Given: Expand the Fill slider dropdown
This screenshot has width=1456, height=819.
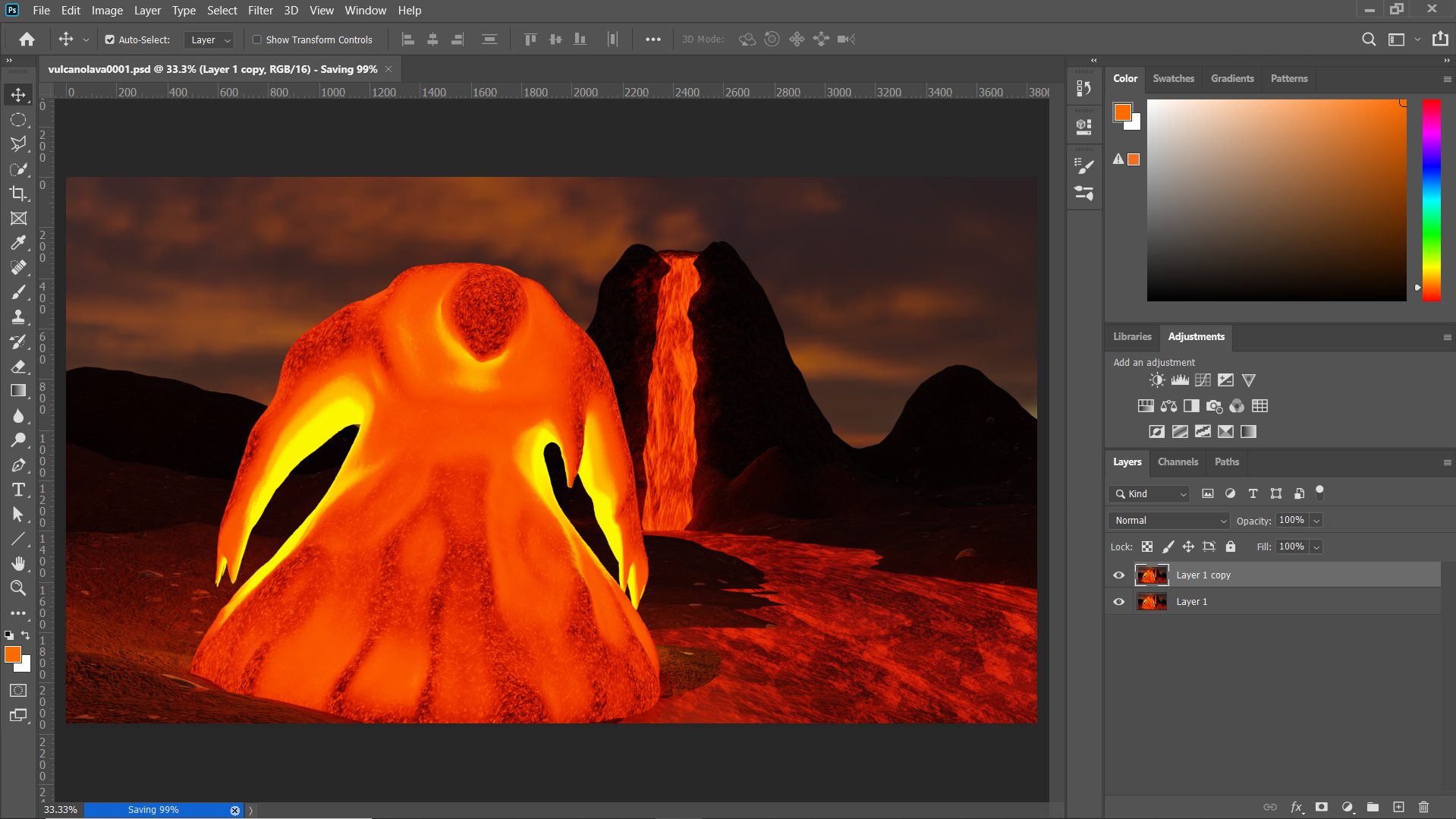Looking at the screenshot, I should pyautogui.click(x=1316, y=547).
